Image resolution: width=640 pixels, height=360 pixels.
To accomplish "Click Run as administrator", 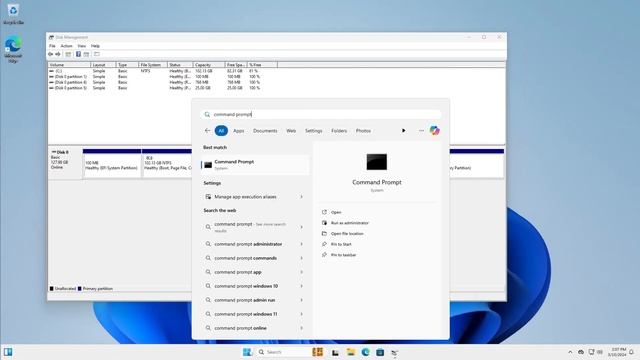I will point(349,223).
